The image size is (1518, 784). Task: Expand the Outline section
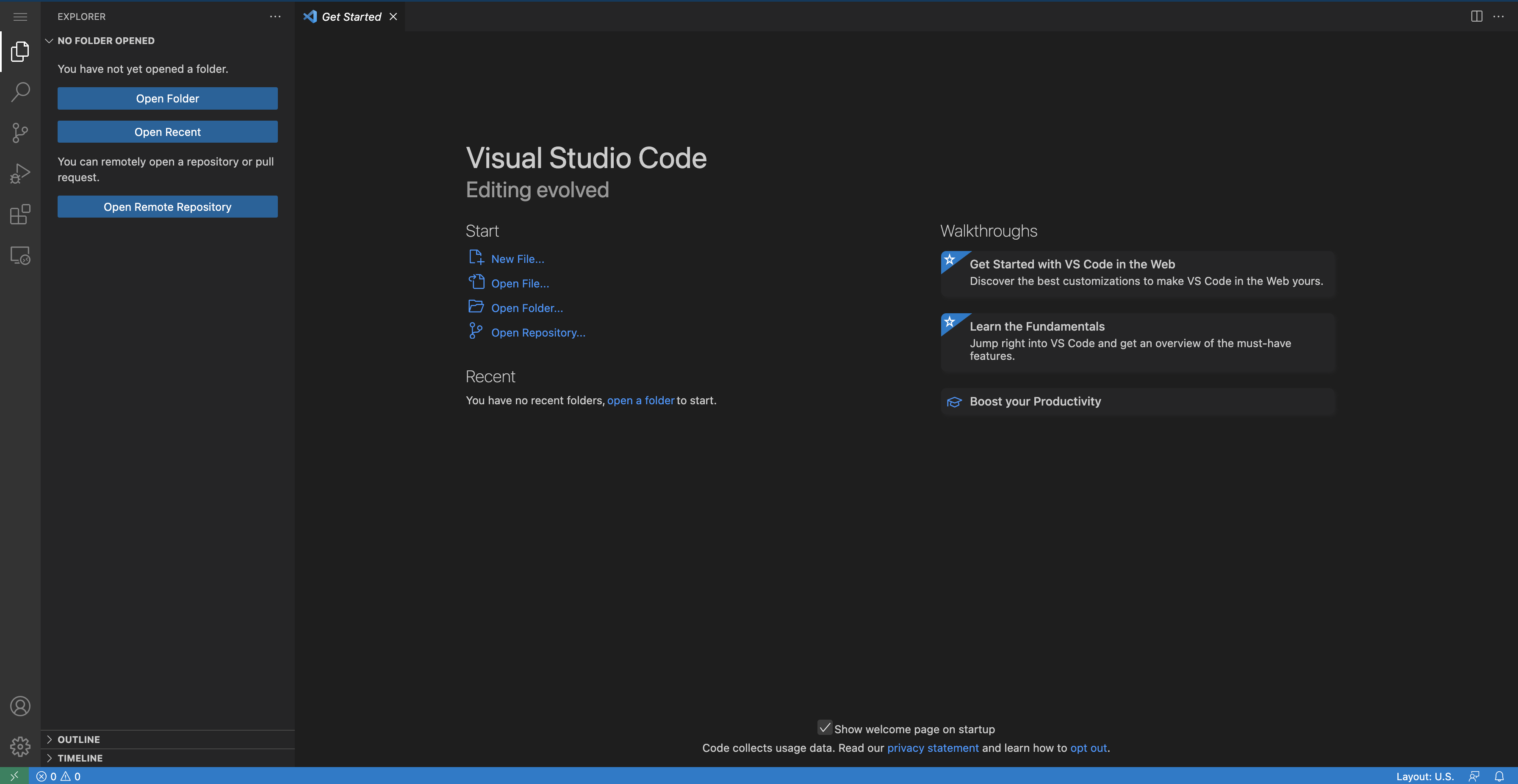[x=49, y=739]
